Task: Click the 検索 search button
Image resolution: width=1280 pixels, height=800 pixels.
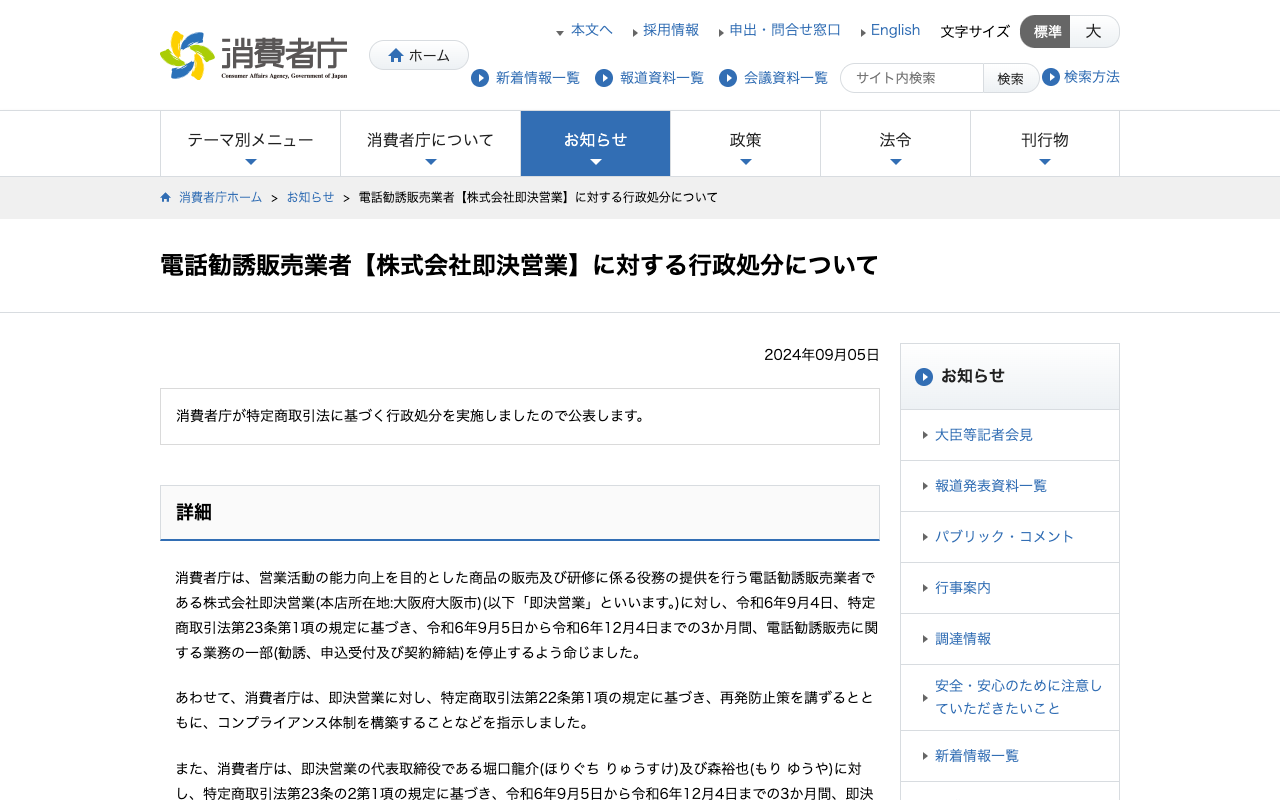Action: tap(1010, 78)
